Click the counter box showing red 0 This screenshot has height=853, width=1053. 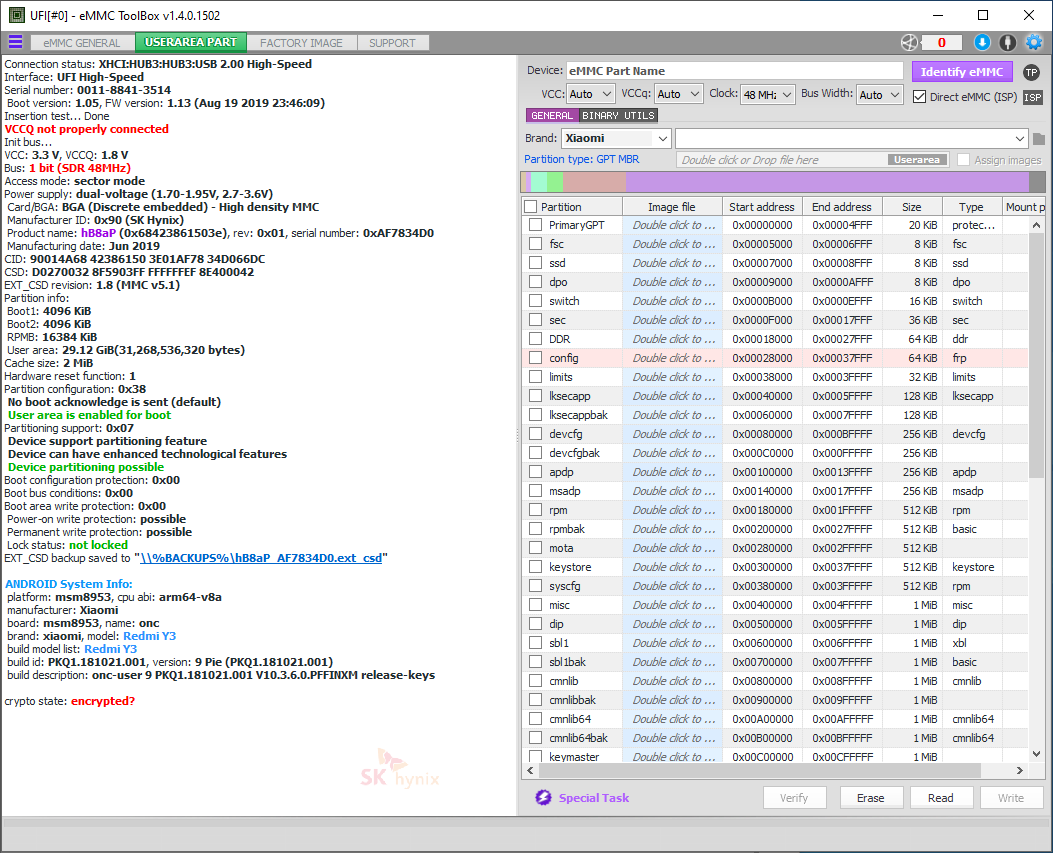click(x=941, y=42)
